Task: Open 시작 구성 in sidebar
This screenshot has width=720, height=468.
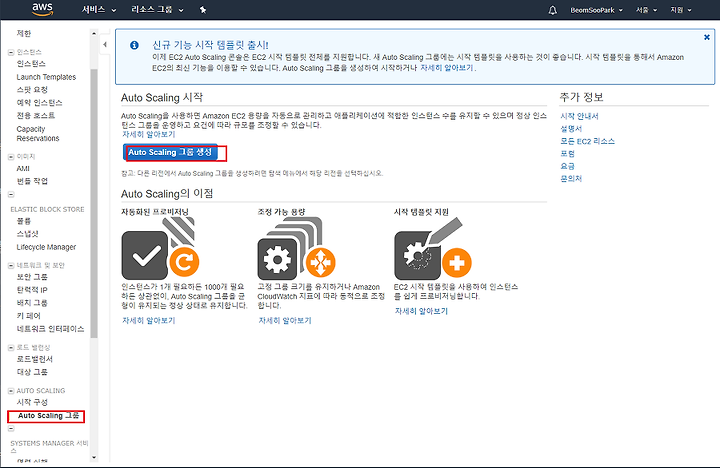Action: coord(32,402)
